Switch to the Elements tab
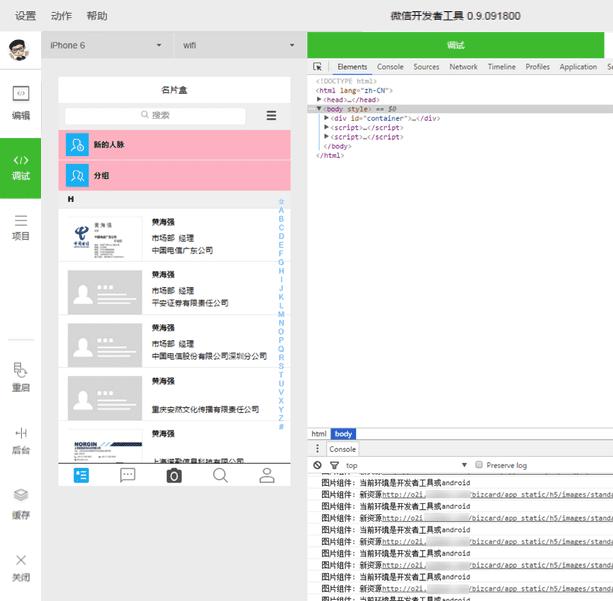The width and height of the screenshot is (613, 601). [x=352, y=67]
